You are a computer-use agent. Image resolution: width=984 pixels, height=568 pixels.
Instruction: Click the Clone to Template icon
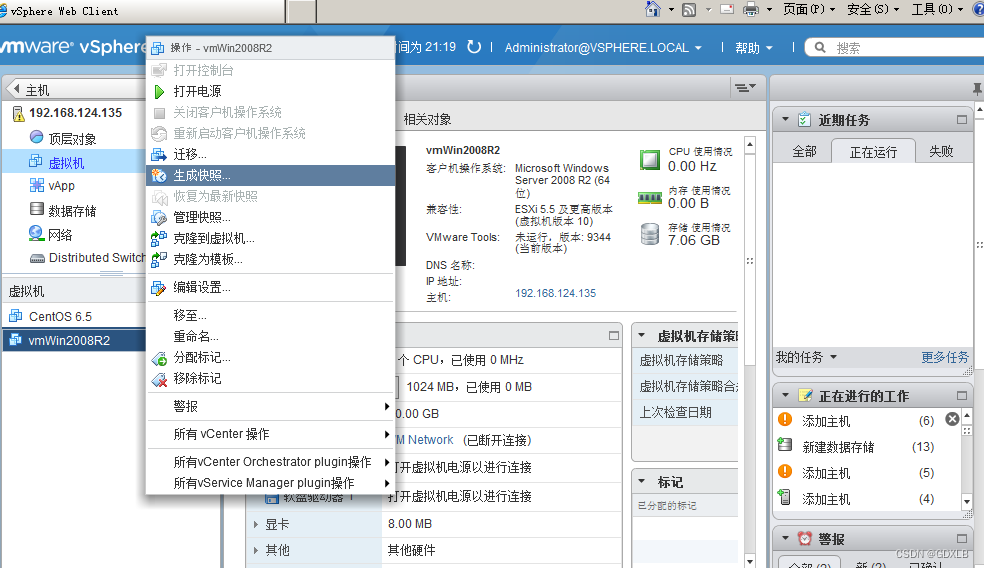coord(159,259)
